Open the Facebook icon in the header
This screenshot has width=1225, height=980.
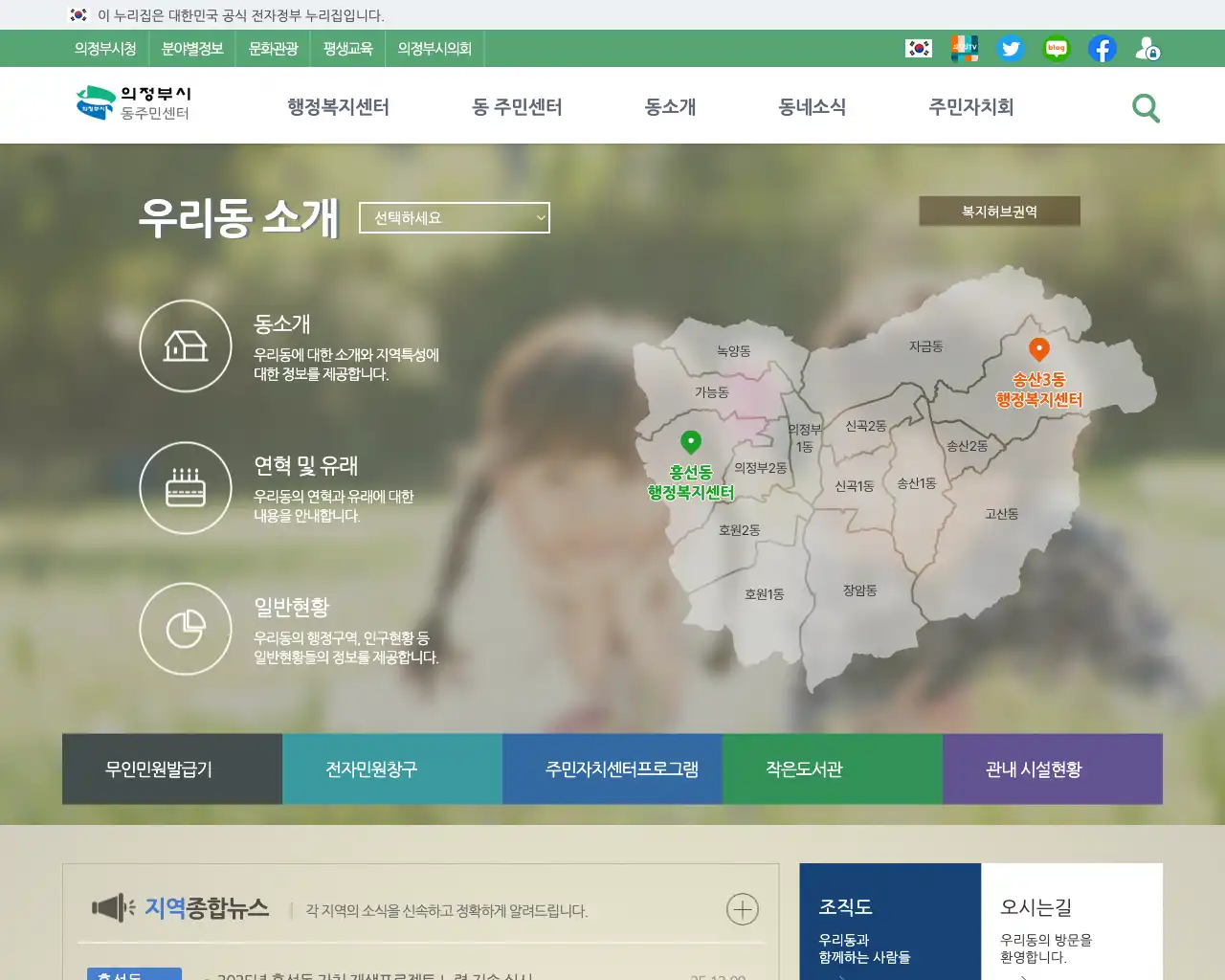[1102, 49]
